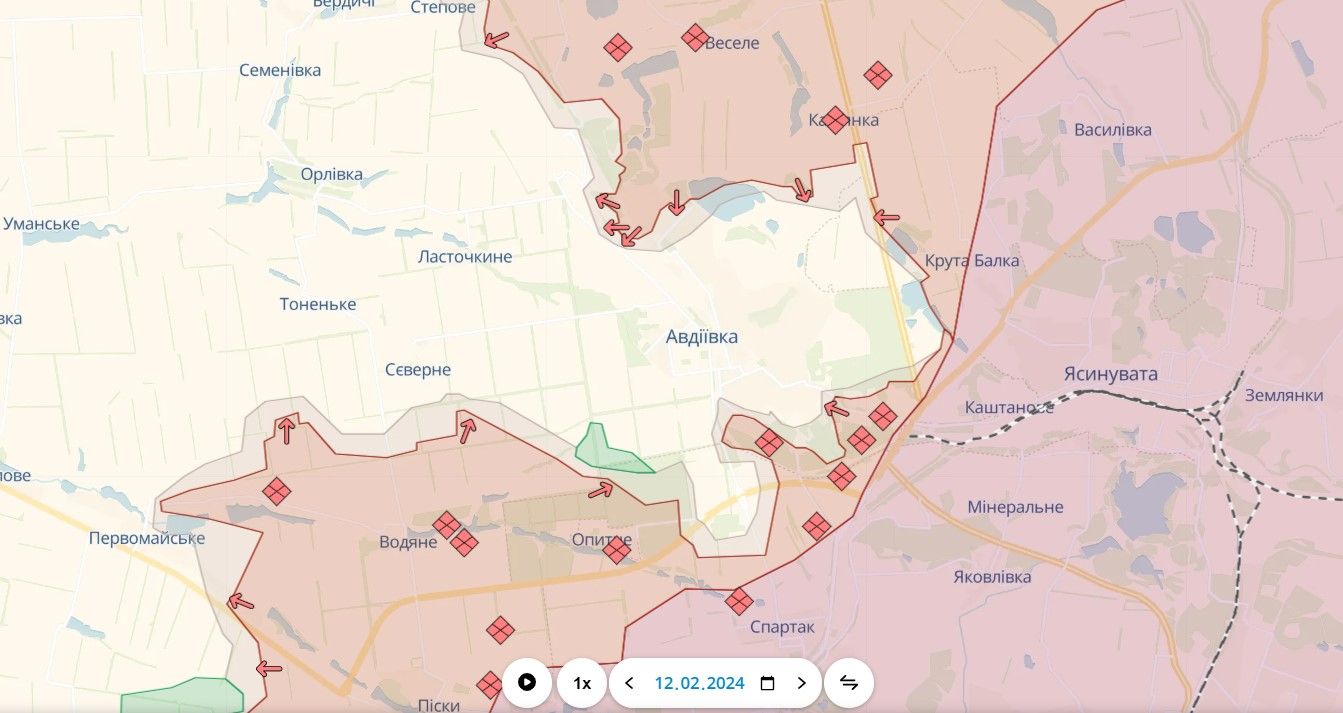Screen dimensions: 1343x713
Task: Select the unit marker on Опитне
Action: pyautogui.click(x=617, y=549)
